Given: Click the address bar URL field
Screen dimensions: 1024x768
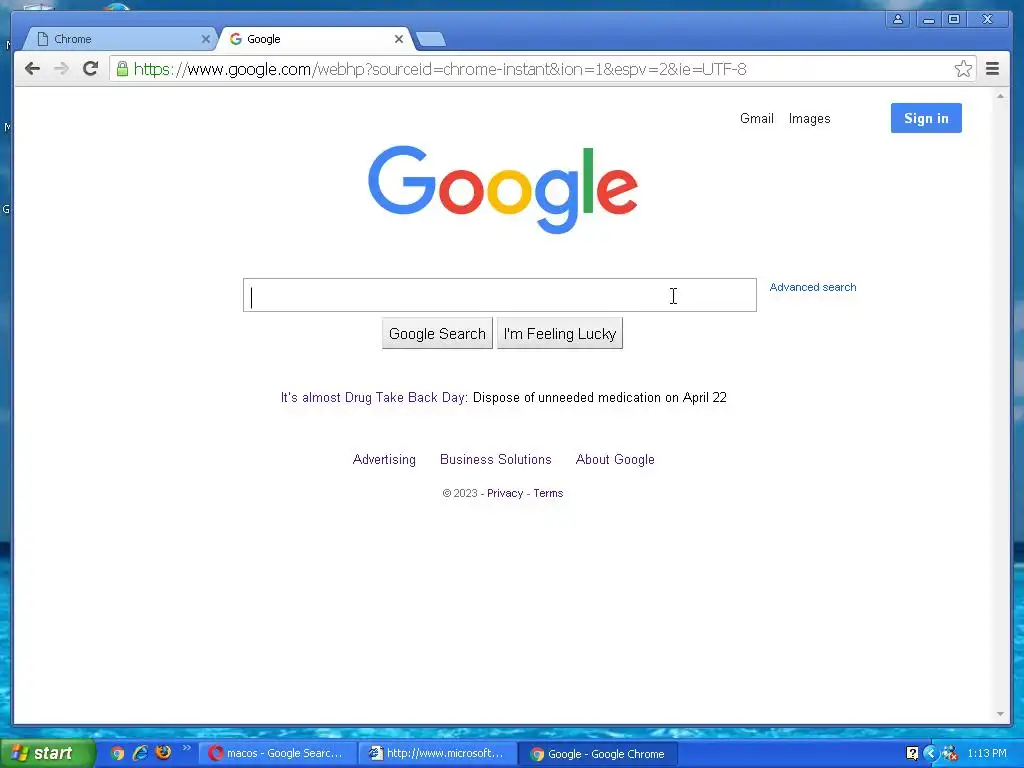Looking at the screenshot, I should pos(542,69).
